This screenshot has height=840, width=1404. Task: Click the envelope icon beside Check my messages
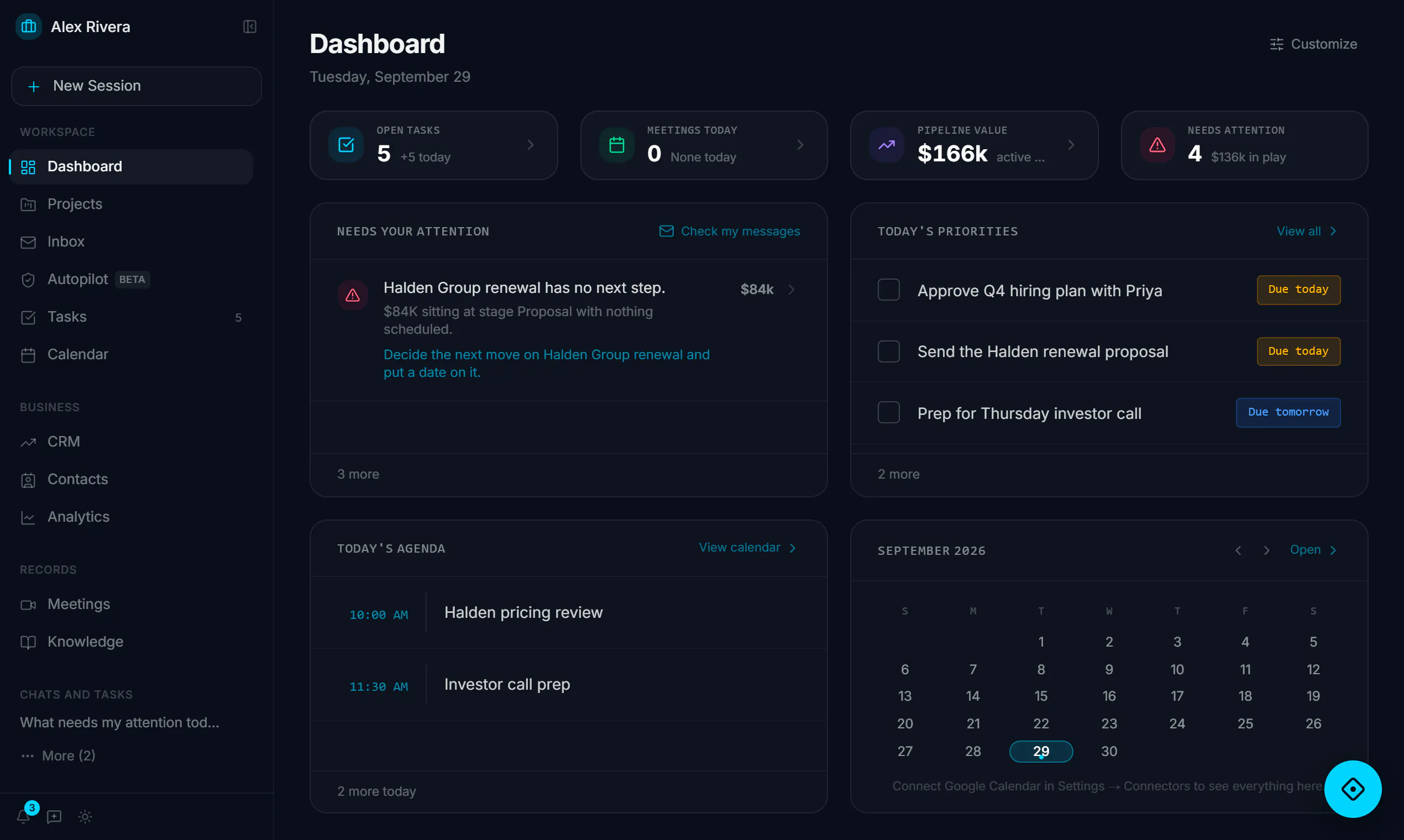(x=666, y=231)
